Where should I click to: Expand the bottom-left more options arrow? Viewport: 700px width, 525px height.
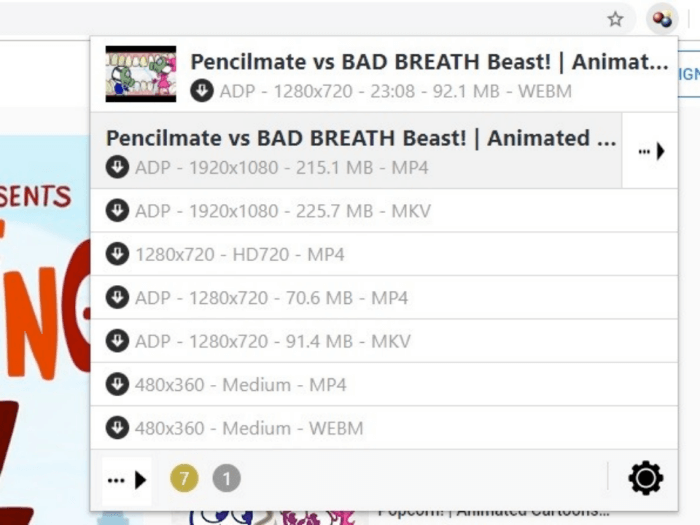pos(127,480)
